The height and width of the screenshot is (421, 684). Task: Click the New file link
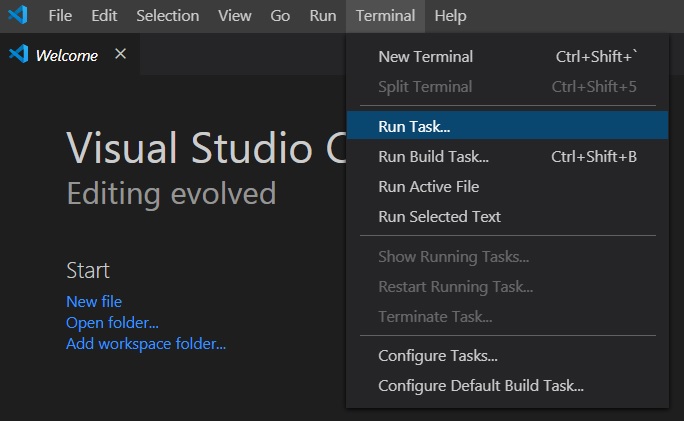click(94, 301)
